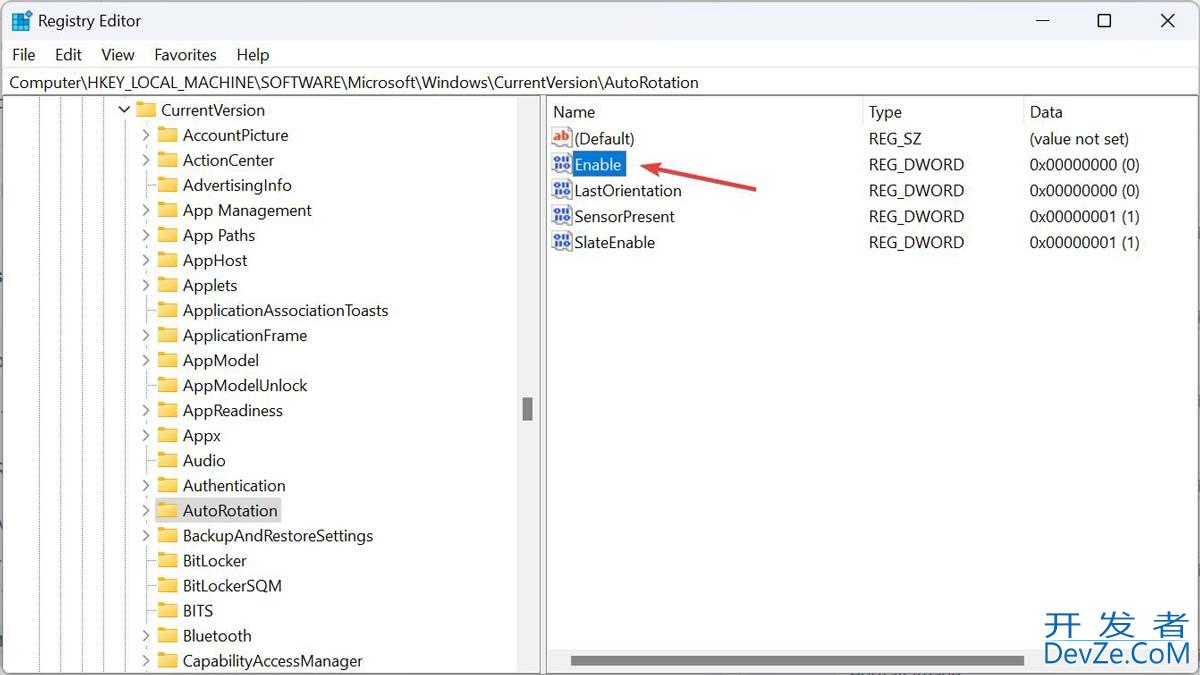Image resolution: width=1200 pixels, height=675 pixels.
Task: Expand the CapabilityAccessManager key
Action: 145,660
